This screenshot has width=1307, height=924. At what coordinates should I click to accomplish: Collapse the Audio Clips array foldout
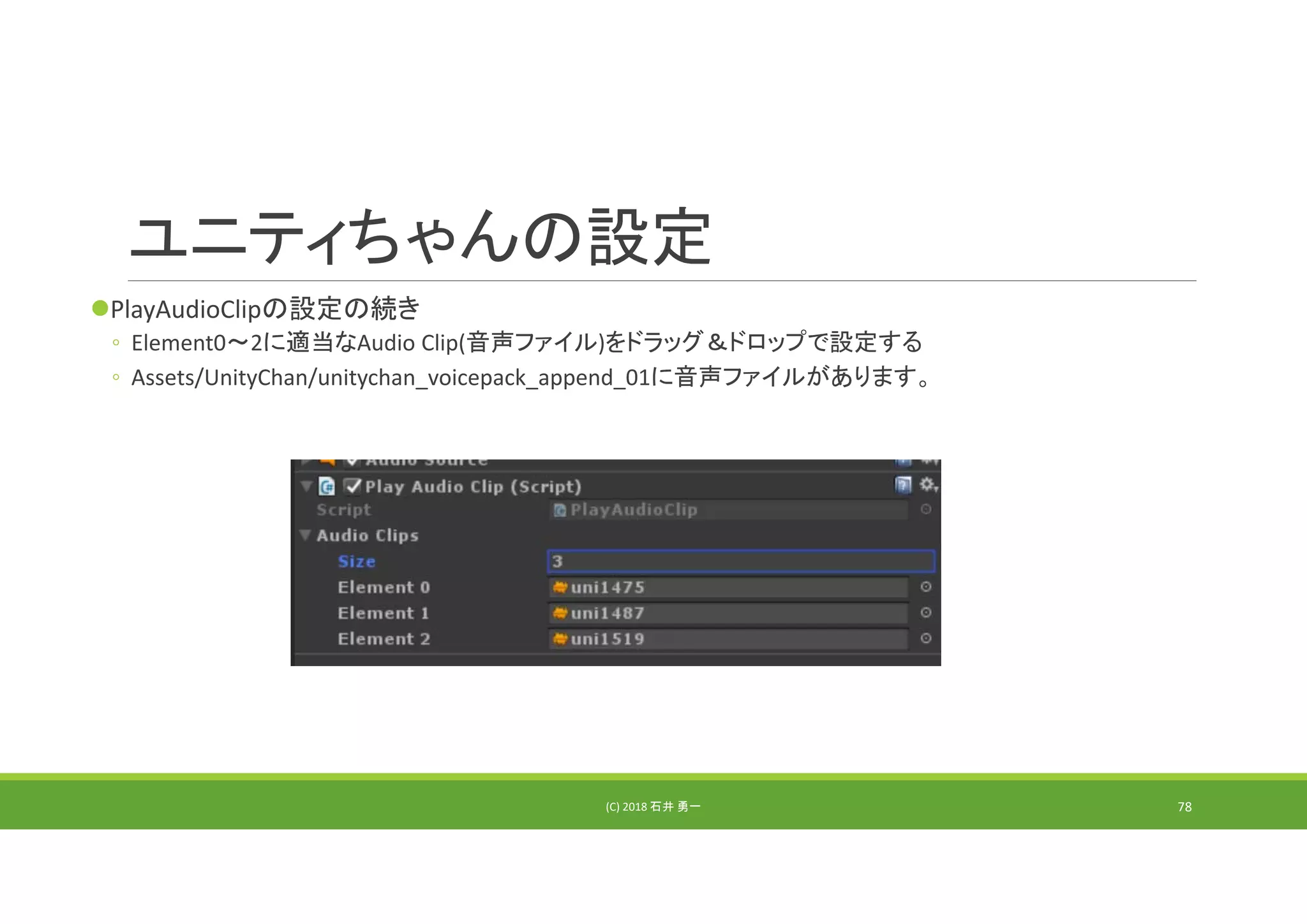coord(305,535)
